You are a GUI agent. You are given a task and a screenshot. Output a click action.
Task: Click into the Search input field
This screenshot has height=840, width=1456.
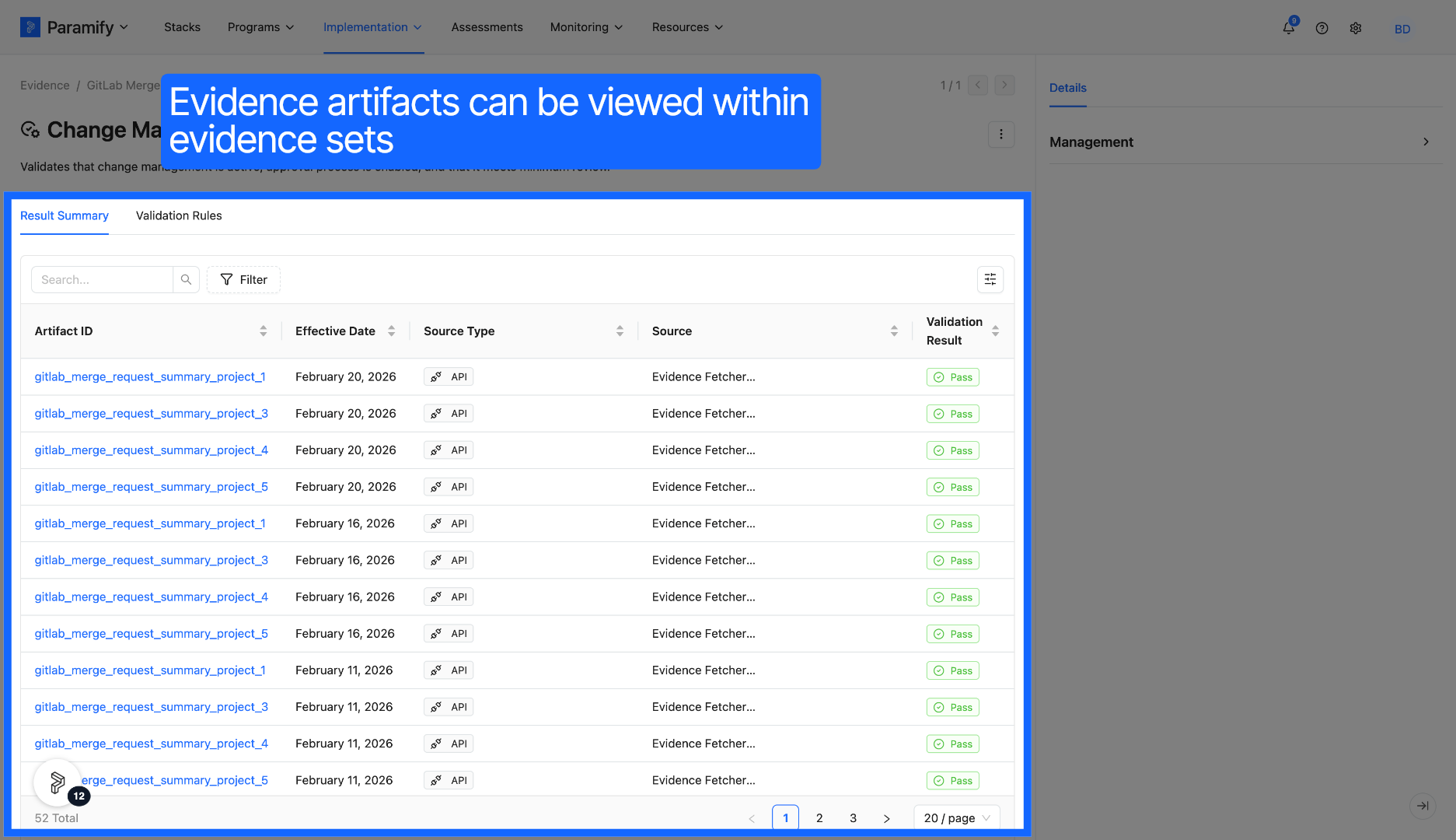[x=102, y=279]
